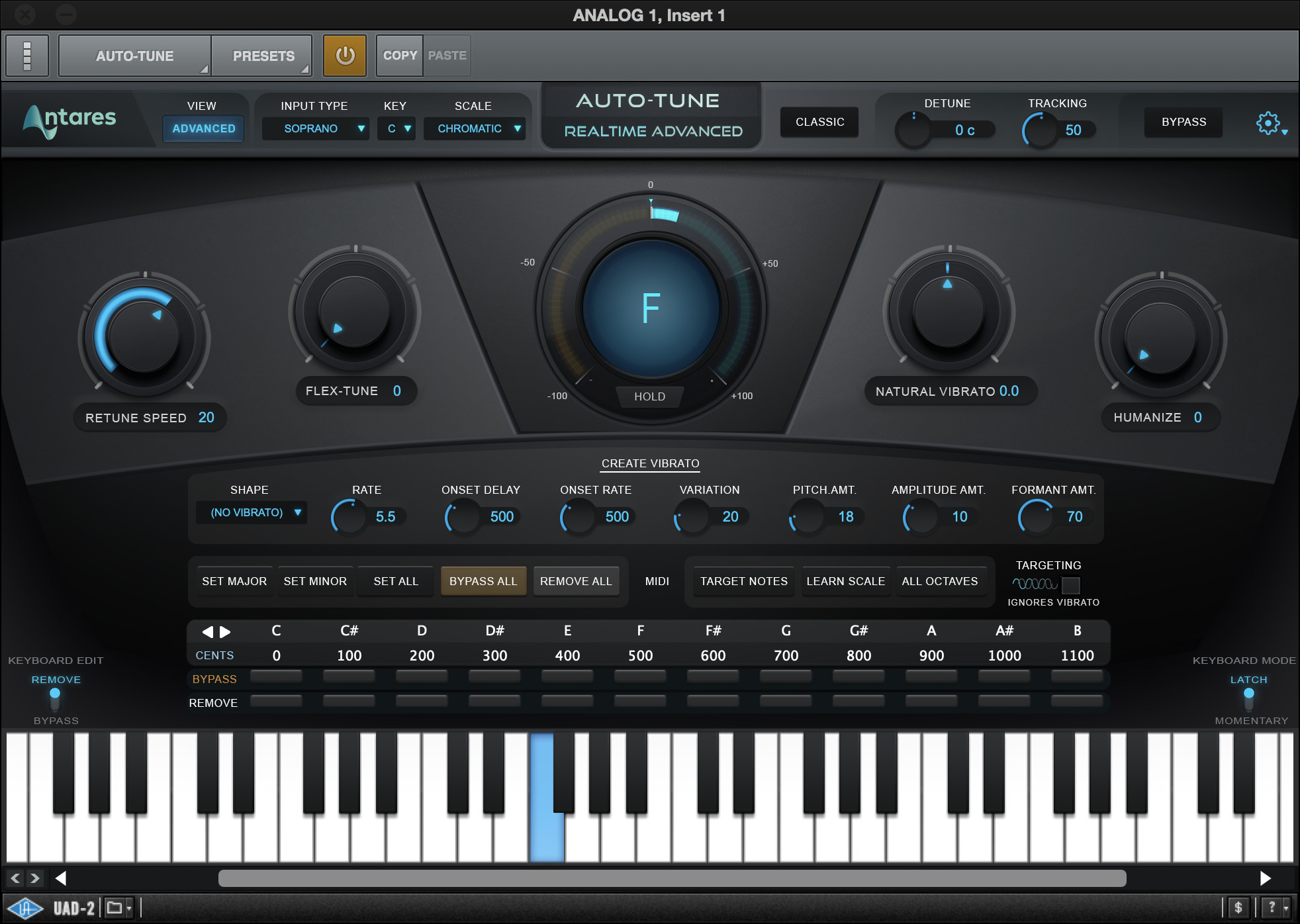
Task: Click the Pitch Amt. knob
Action: coord(807,516)
